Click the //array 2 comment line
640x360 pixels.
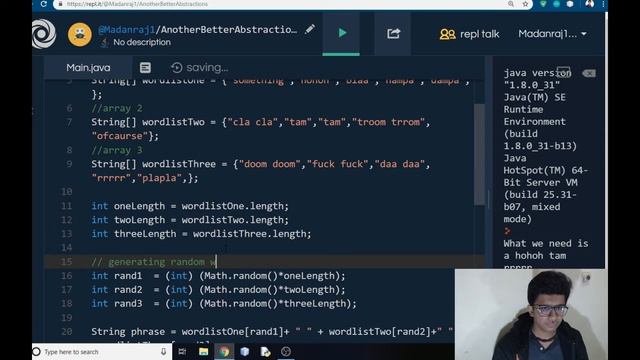pyautogui.click(x=117, y=108)
